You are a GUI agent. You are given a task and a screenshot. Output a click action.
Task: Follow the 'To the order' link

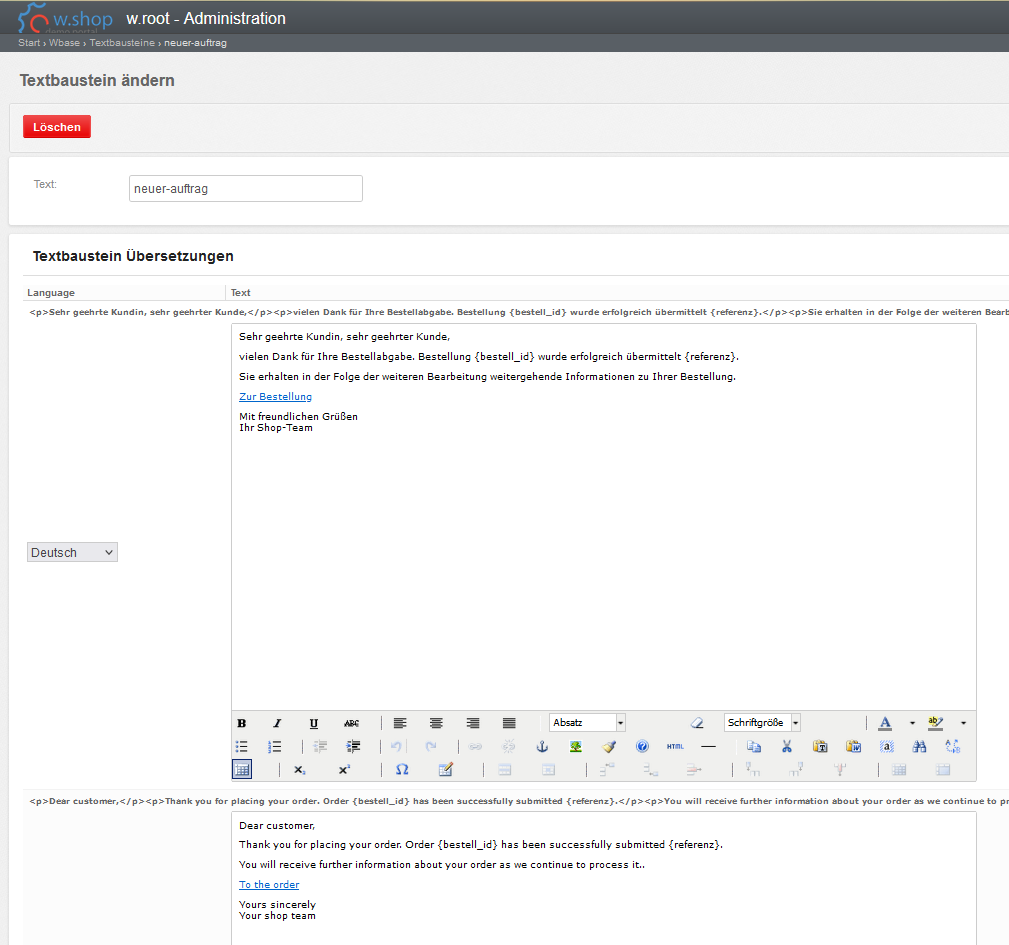[269, 885]
